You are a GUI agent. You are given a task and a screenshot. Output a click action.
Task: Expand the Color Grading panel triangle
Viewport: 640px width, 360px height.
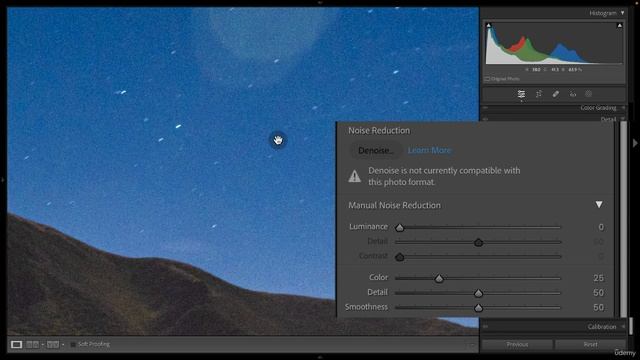623,108
